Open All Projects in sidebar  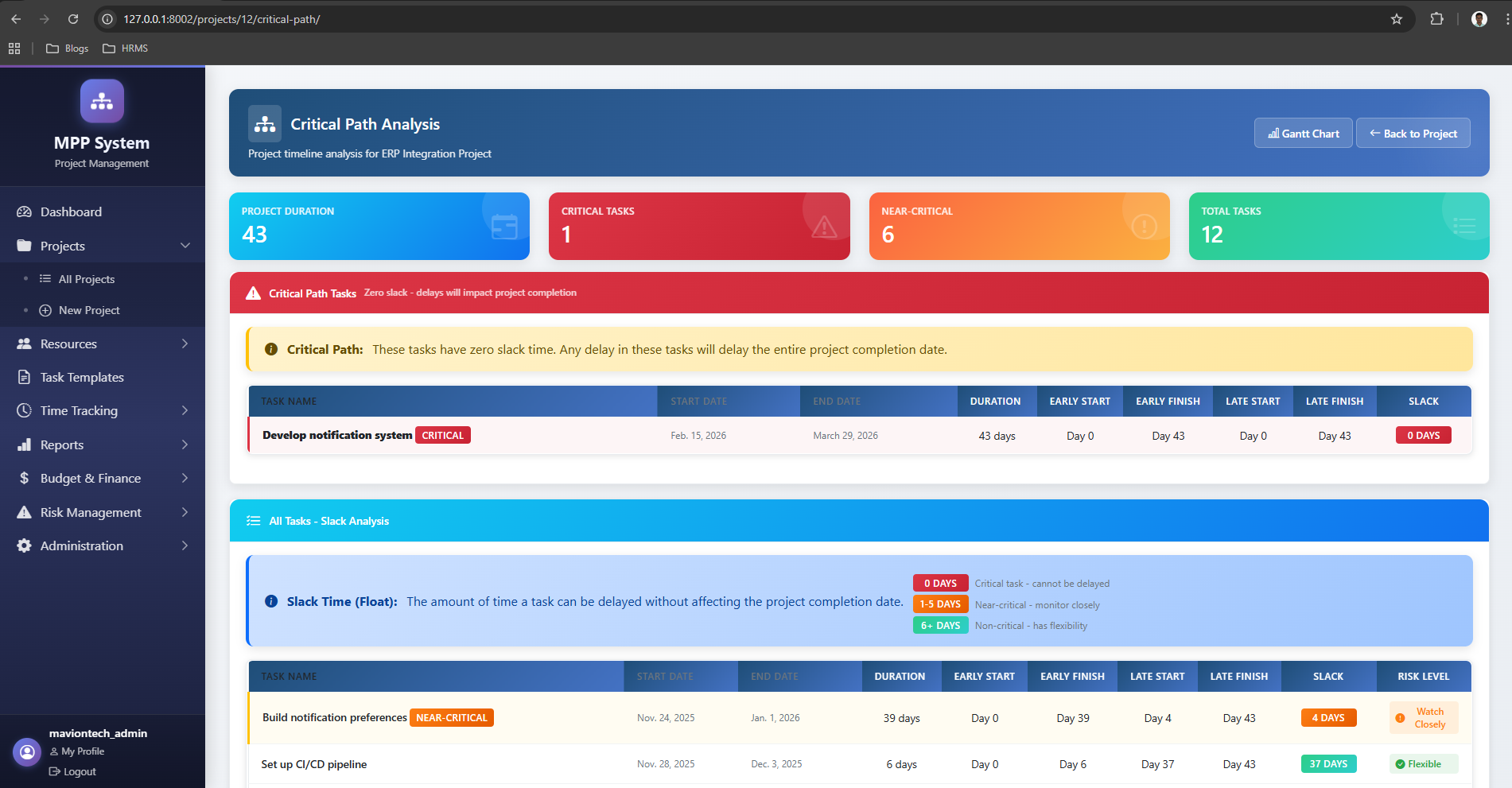(86, 279)
